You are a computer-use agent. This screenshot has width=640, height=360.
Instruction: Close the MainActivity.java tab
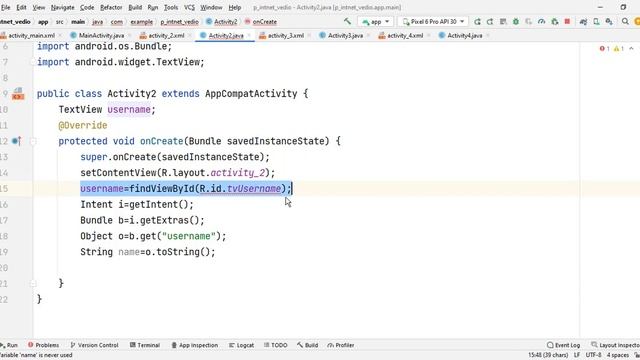[x=129, y=36]
